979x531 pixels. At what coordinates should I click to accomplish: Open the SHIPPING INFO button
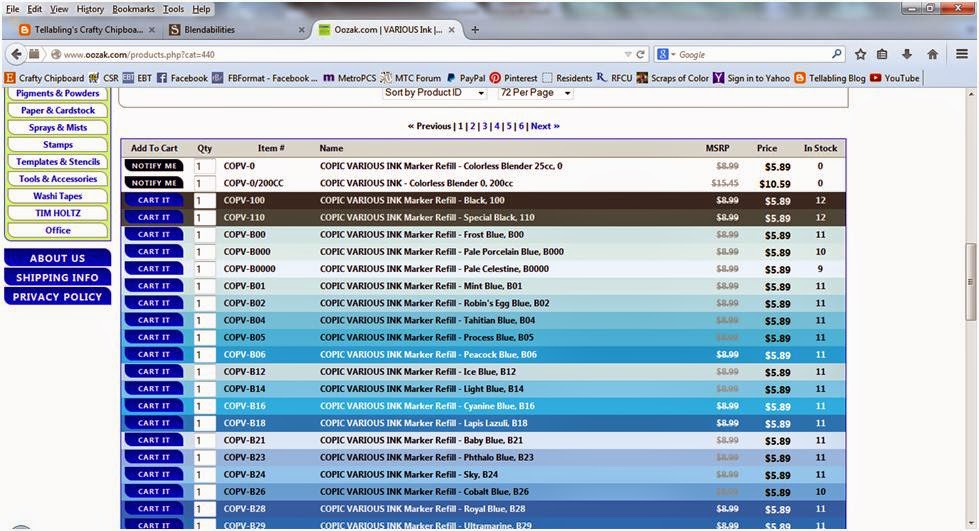(57, 277)
